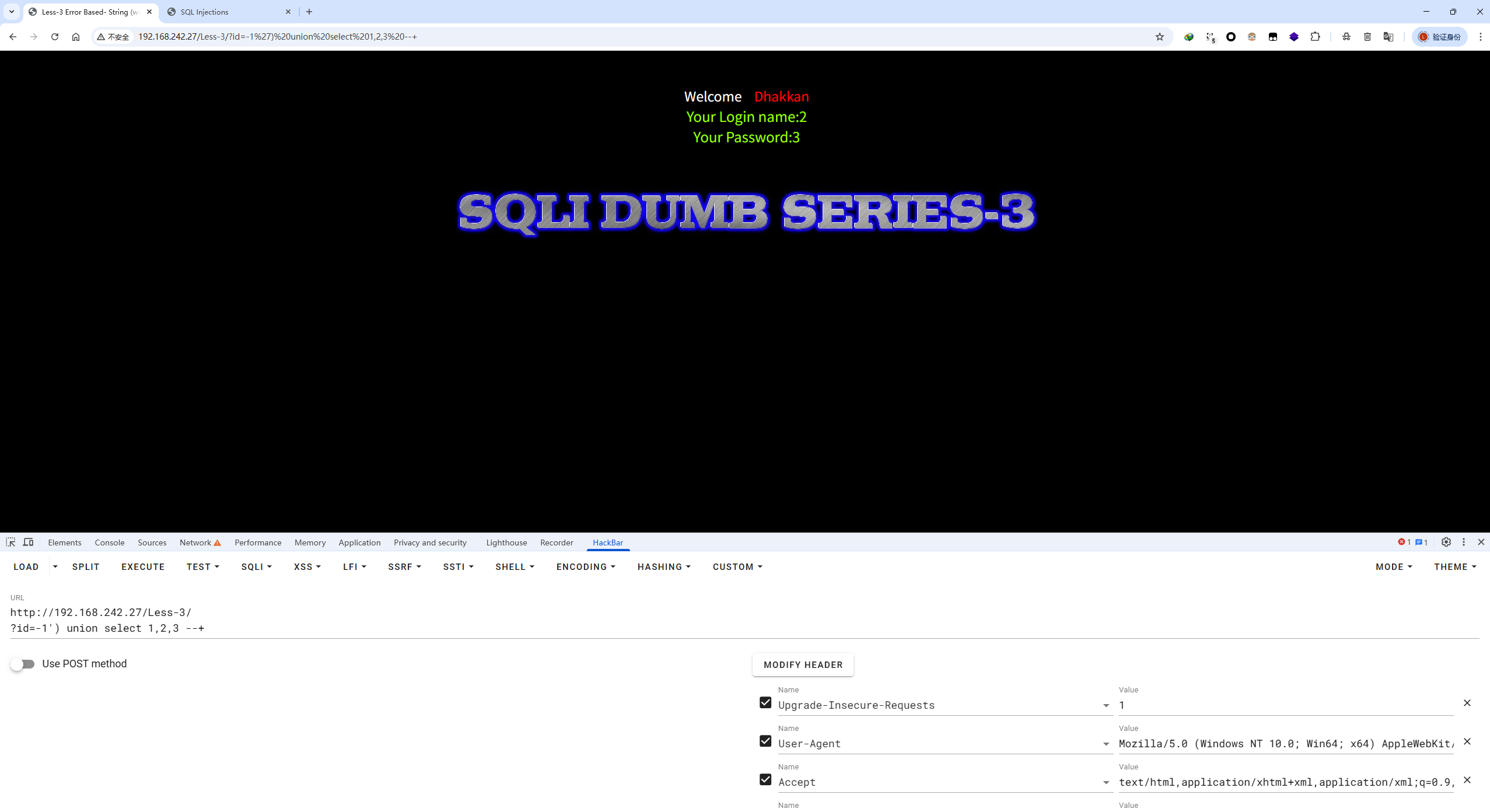
Task: Click the LOAD button
Action: point(26,567)
